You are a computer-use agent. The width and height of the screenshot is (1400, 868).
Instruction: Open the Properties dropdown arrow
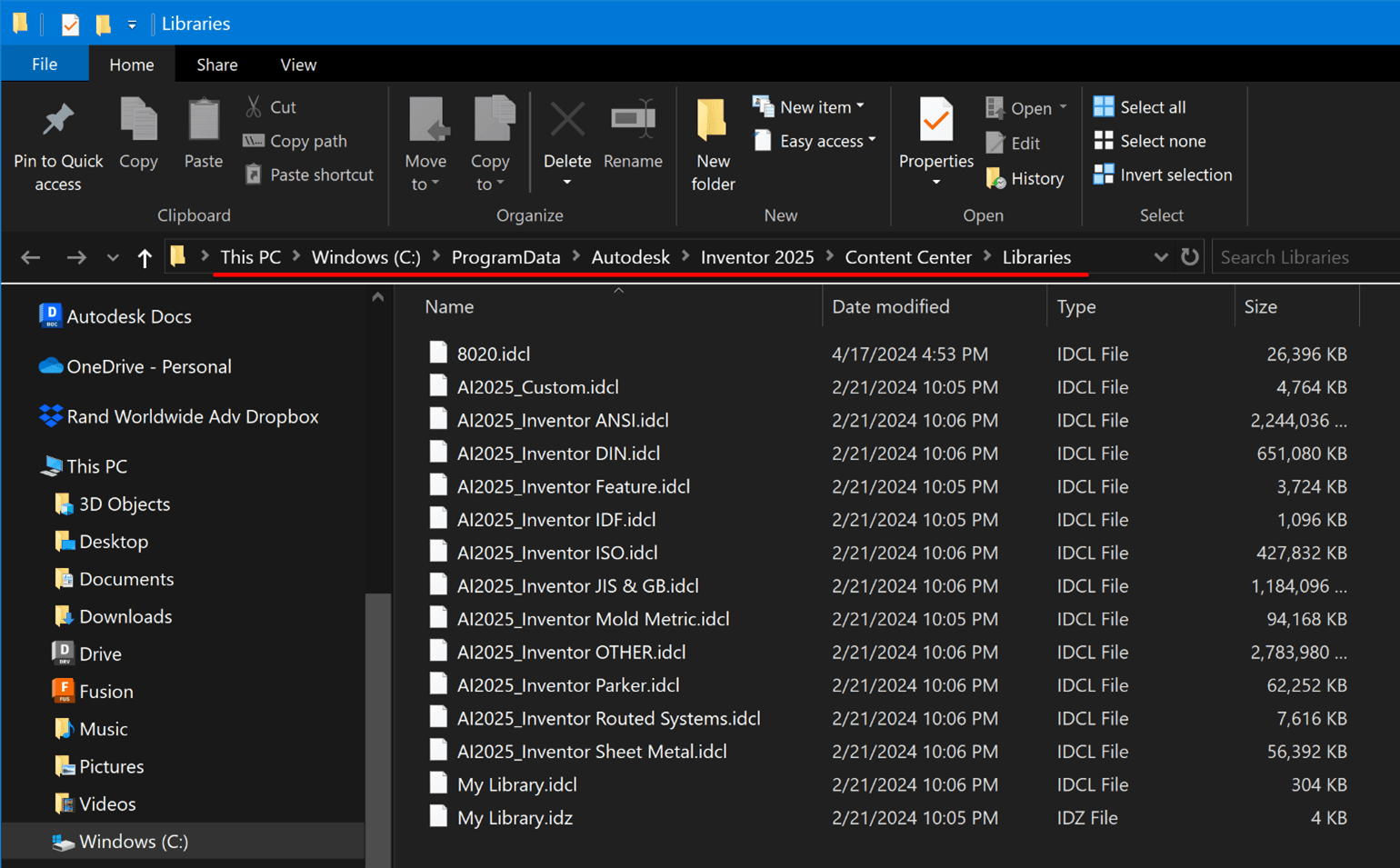tap(935, 183)
